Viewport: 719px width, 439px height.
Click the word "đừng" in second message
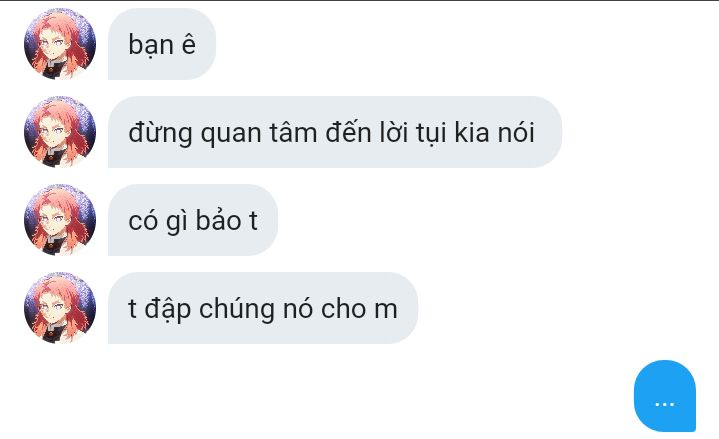(x=160, y=134)
